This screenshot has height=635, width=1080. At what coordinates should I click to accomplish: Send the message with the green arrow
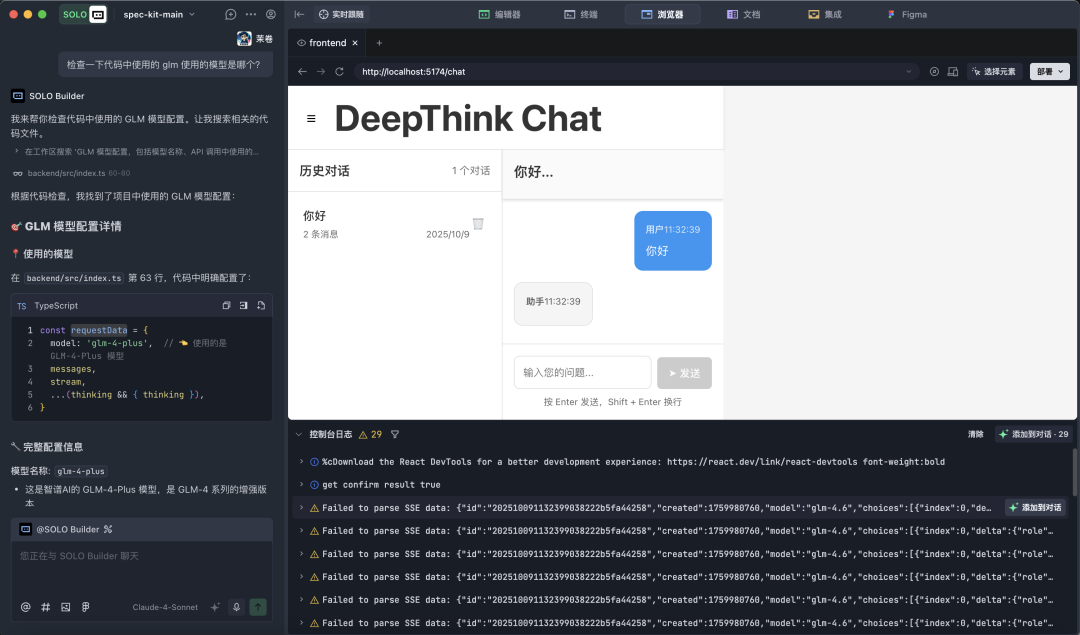point(258,607)
